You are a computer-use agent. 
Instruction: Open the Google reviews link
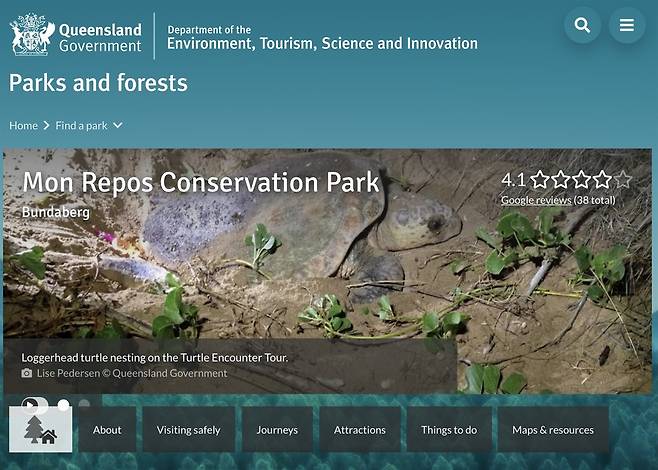[536, 200]
